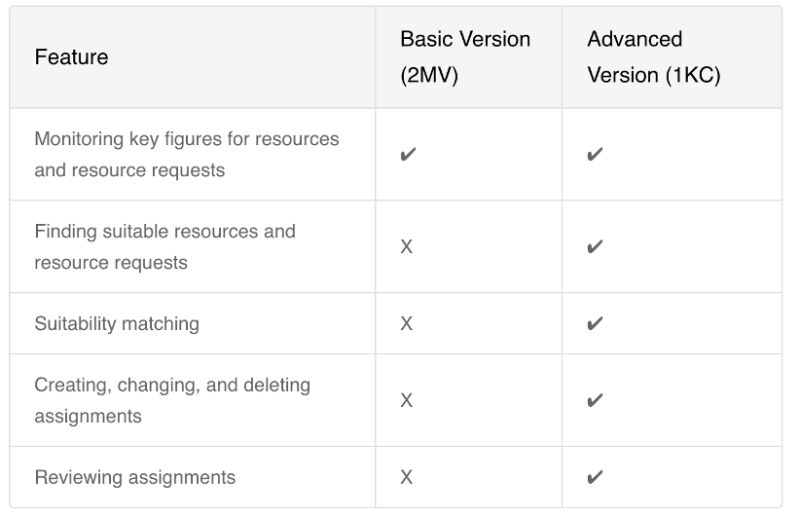
Task: Click the Basic Version (2MV) header
Action: pyautogui.click(x=465, y=58)
